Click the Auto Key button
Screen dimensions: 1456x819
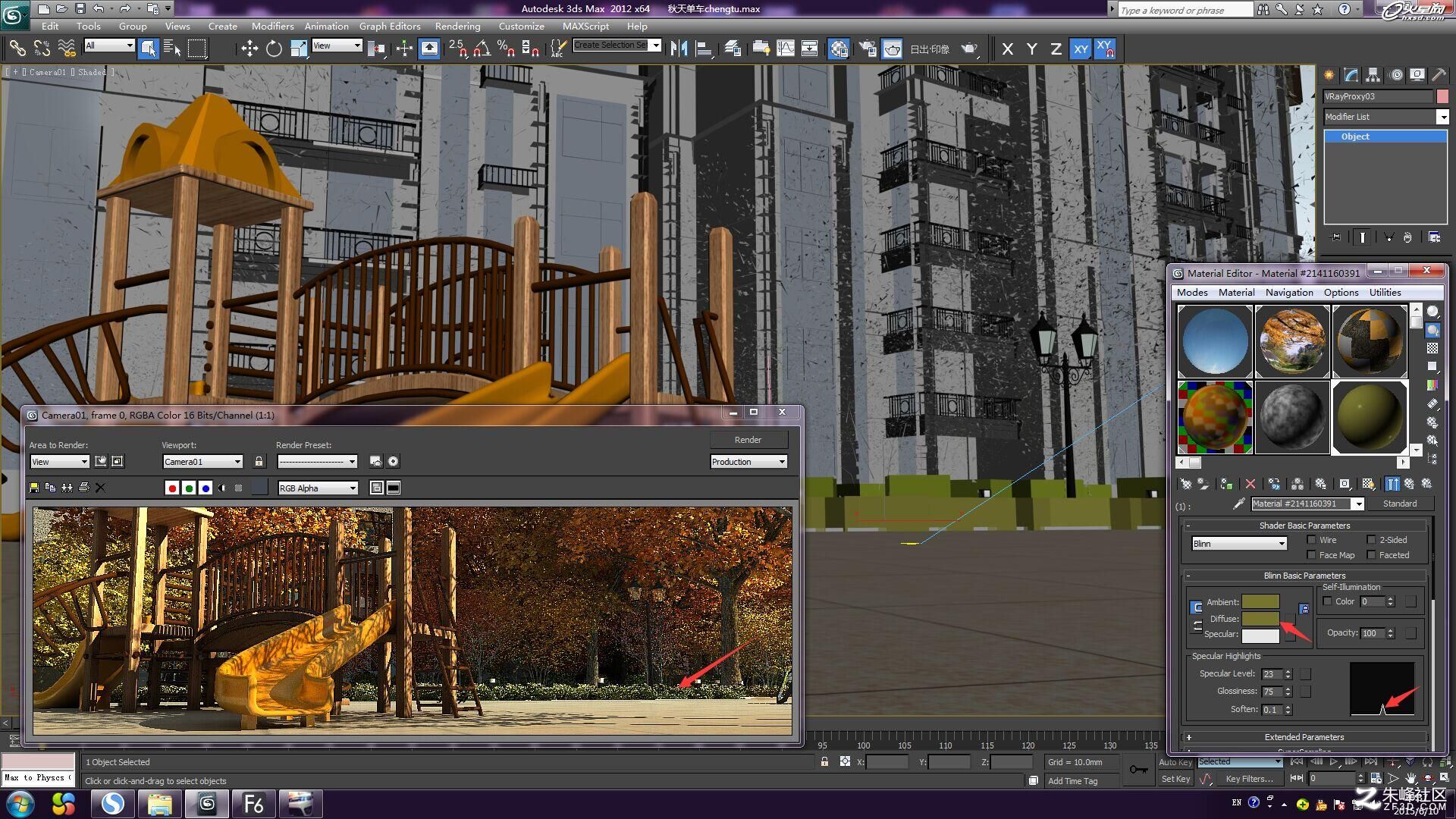(1175, 762)
